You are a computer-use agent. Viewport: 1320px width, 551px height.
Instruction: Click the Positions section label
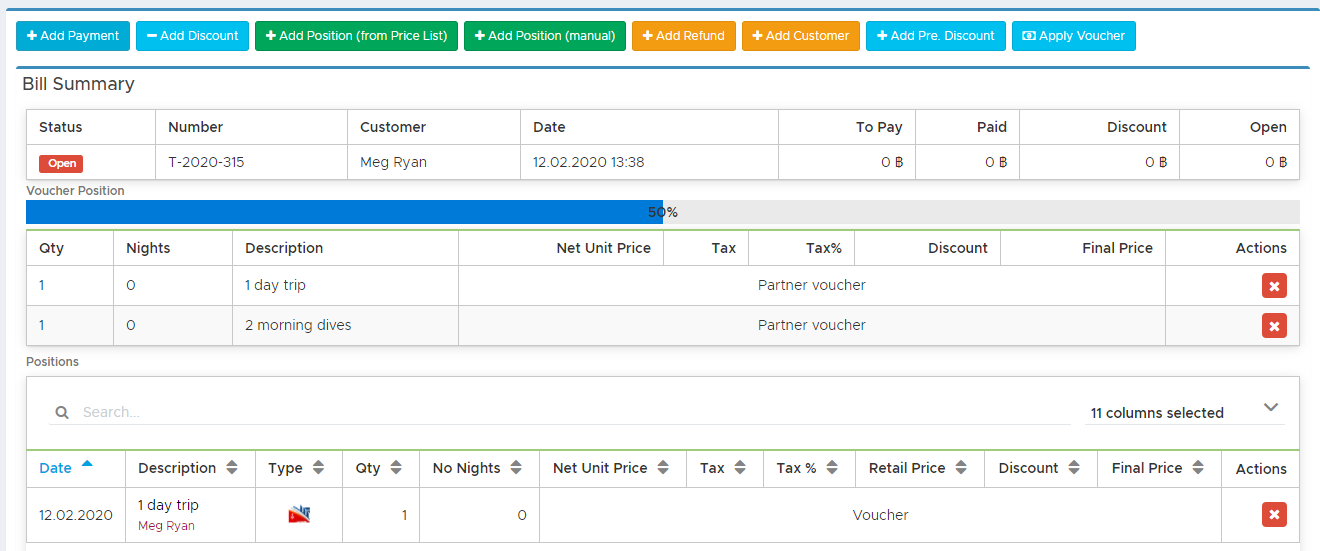pos(52,361)
